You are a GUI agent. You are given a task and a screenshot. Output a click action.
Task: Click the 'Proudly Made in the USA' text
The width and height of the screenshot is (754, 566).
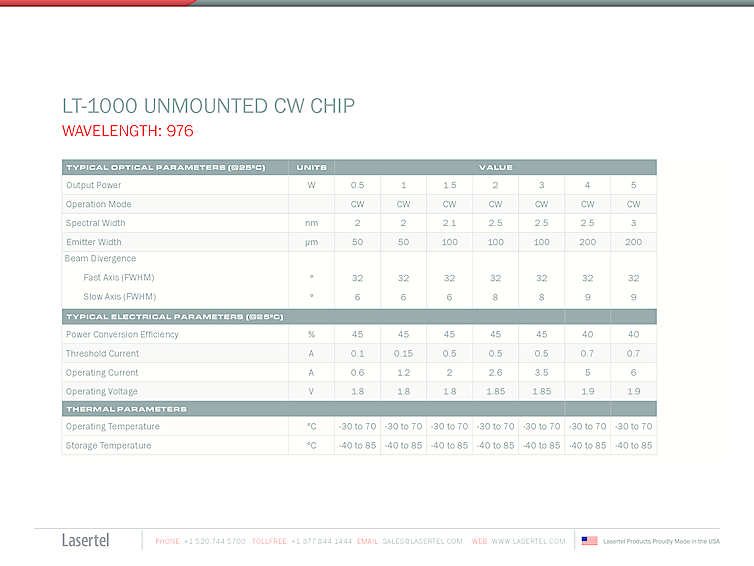[661, 541]
